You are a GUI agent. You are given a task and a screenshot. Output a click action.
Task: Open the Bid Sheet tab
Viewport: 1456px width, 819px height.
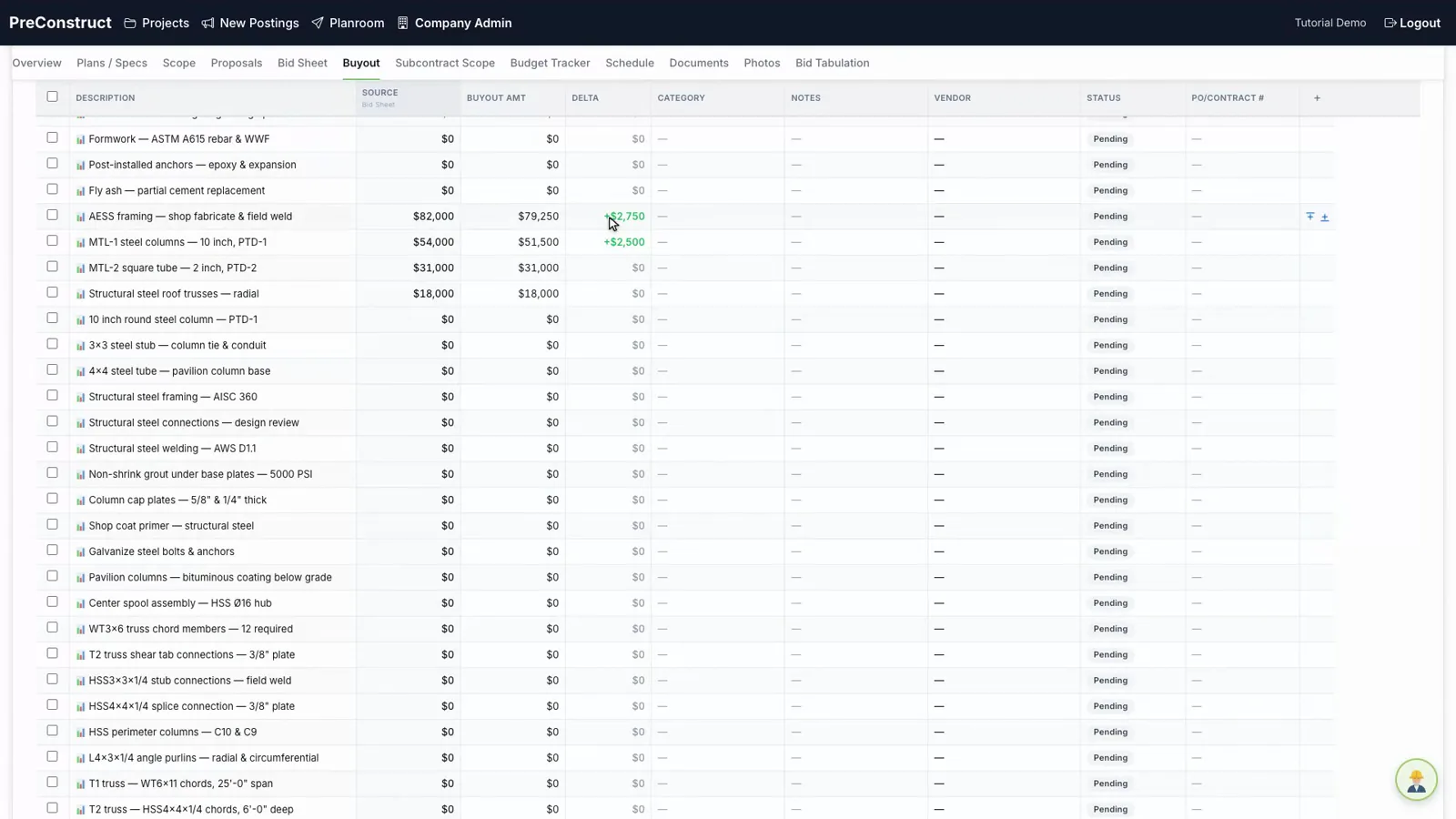[302, 63]
